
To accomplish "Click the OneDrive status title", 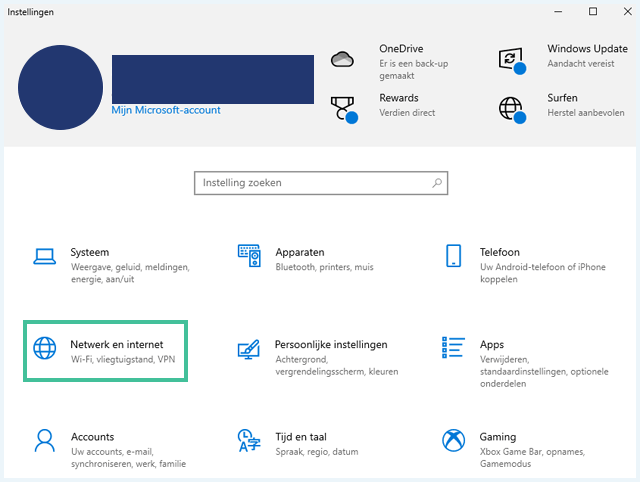I will click(401, 49).
